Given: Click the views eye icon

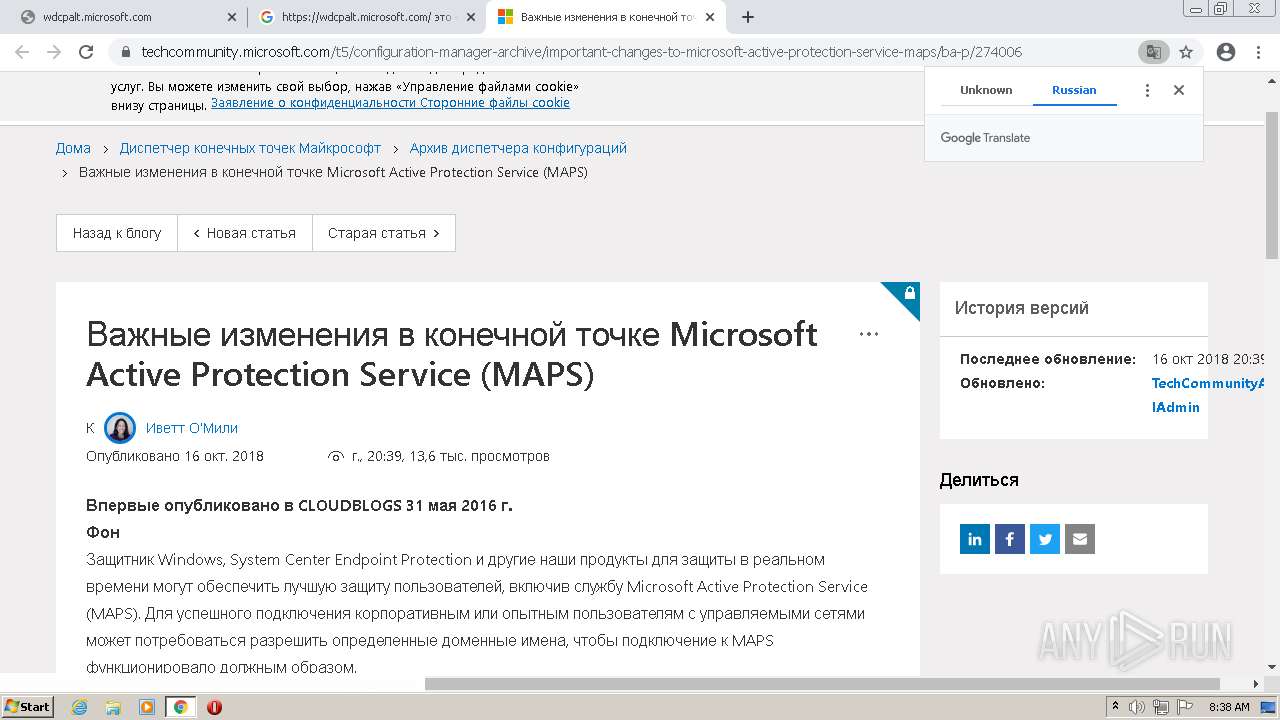Looking at the screenshot, I should (336, 456).
